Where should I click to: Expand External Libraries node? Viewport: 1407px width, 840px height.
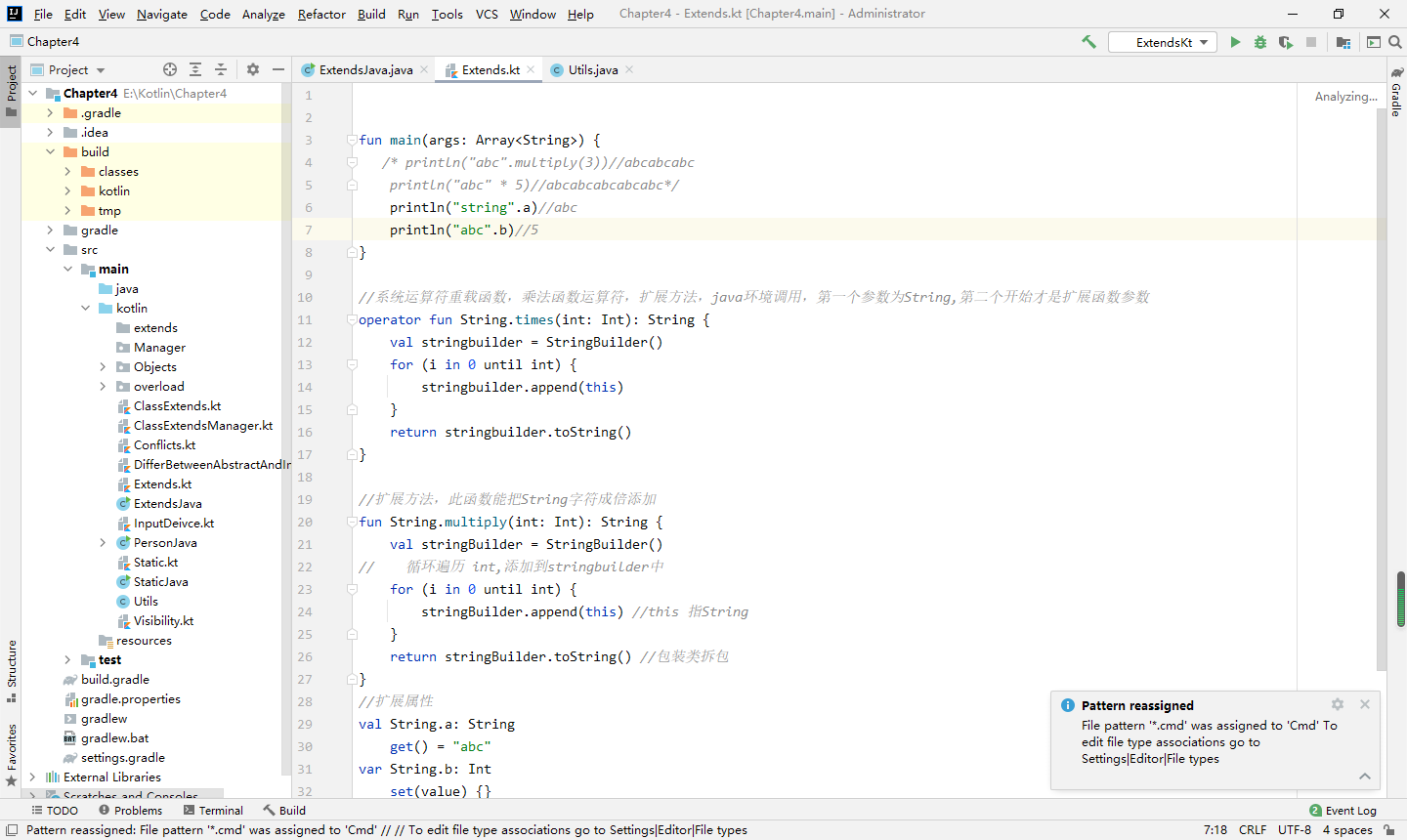pyautogui.click(x=32, y=777)
